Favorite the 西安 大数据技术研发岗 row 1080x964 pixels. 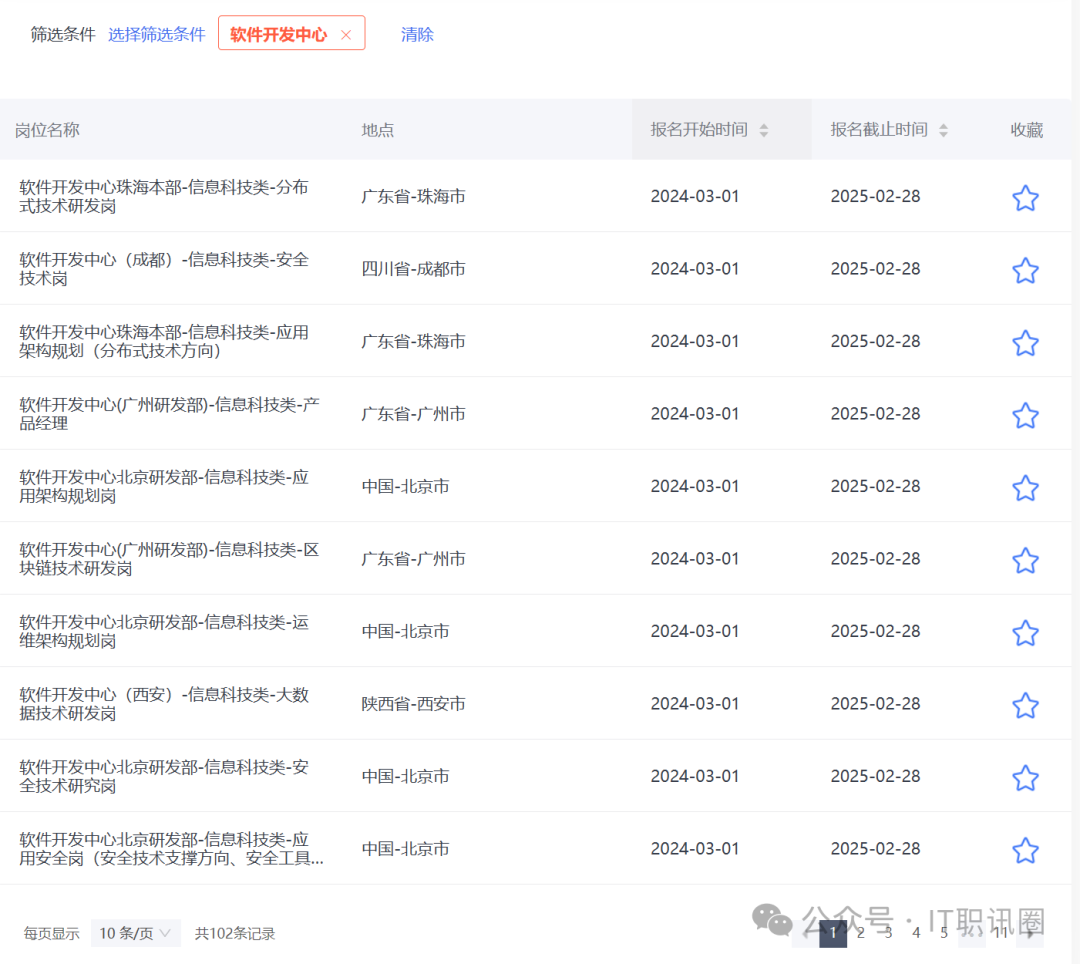point(1025,705)
